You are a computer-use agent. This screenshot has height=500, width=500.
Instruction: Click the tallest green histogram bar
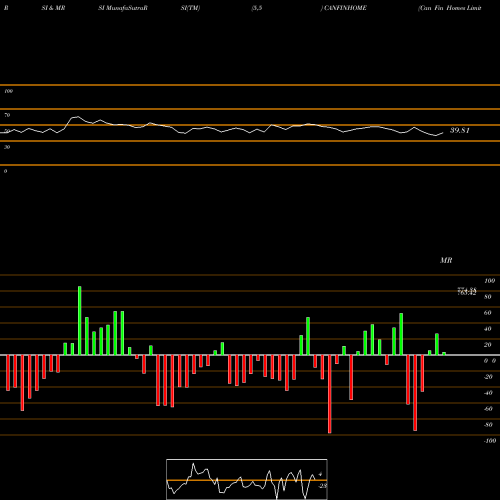tap(80, 321)
